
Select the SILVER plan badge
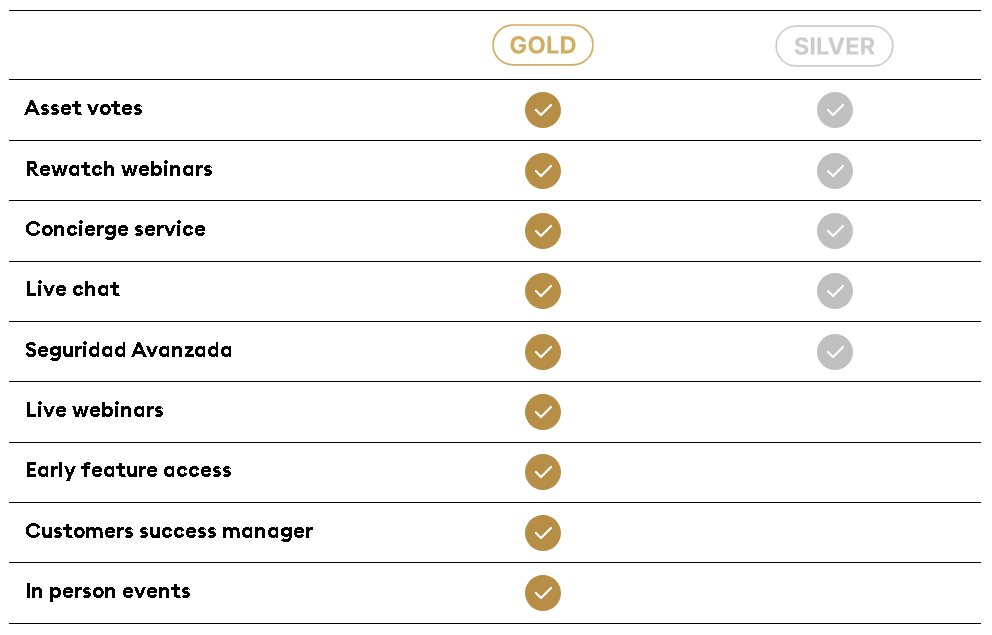click(834, 46)
